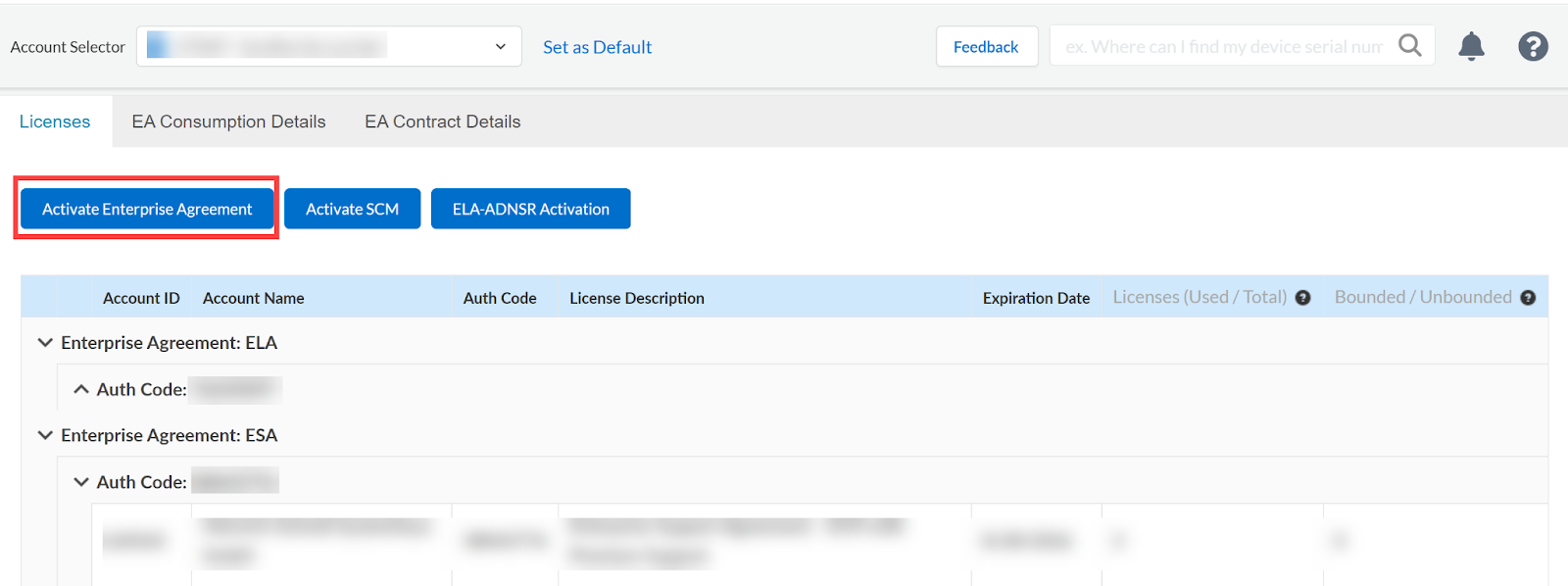
Task: Click the Expiration Date column header
Action: coord(1036,298)
